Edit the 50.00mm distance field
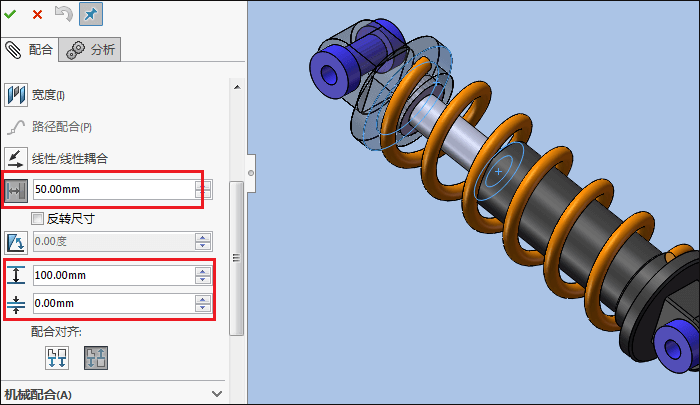700x405 pixels. click(114, 189)
